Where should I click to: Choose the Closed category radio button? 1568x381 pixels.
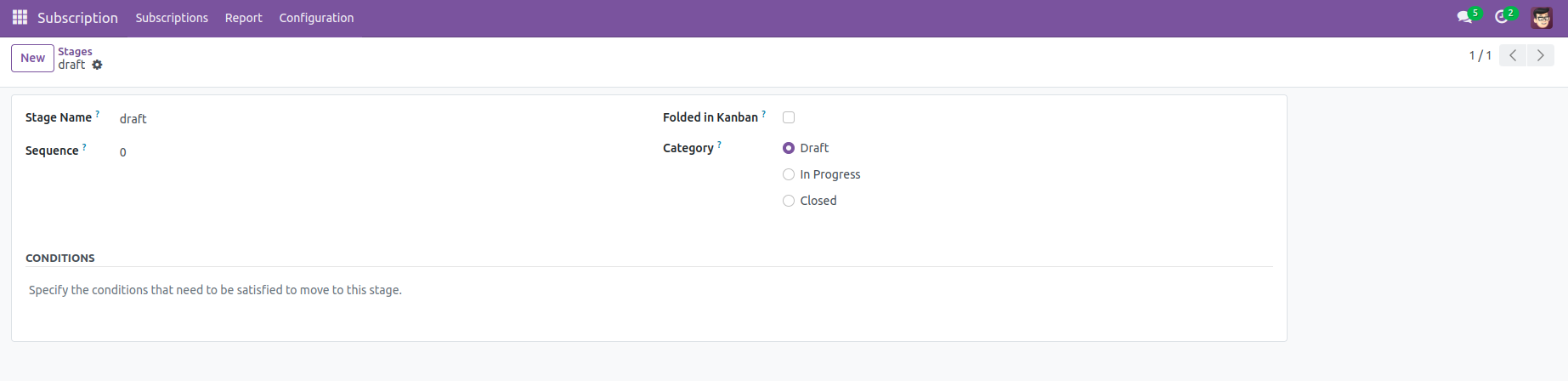(x=789, y=201)
